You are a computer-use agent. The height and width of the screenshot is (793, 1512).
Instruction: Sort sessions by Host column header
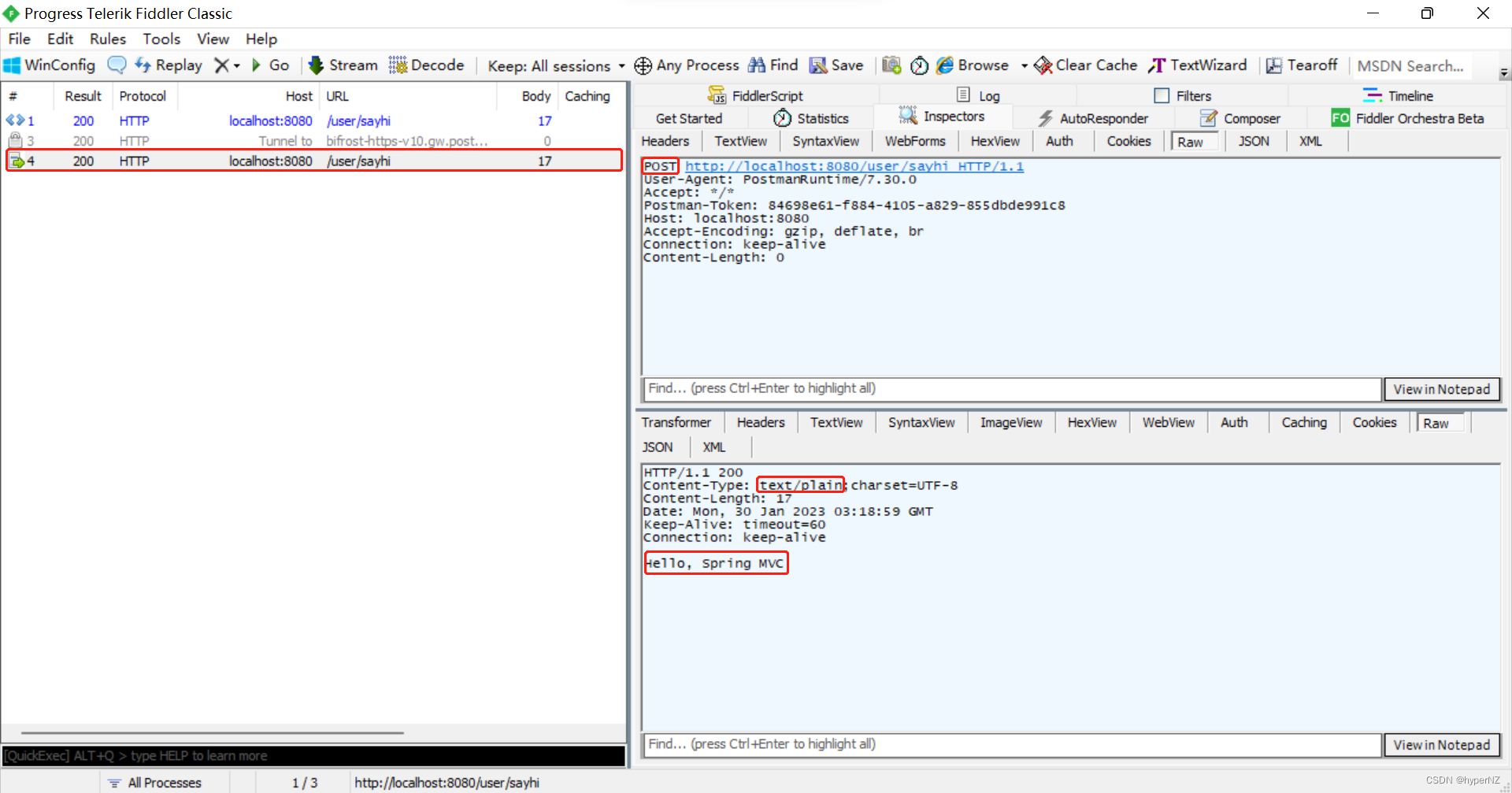coord(248,96)
